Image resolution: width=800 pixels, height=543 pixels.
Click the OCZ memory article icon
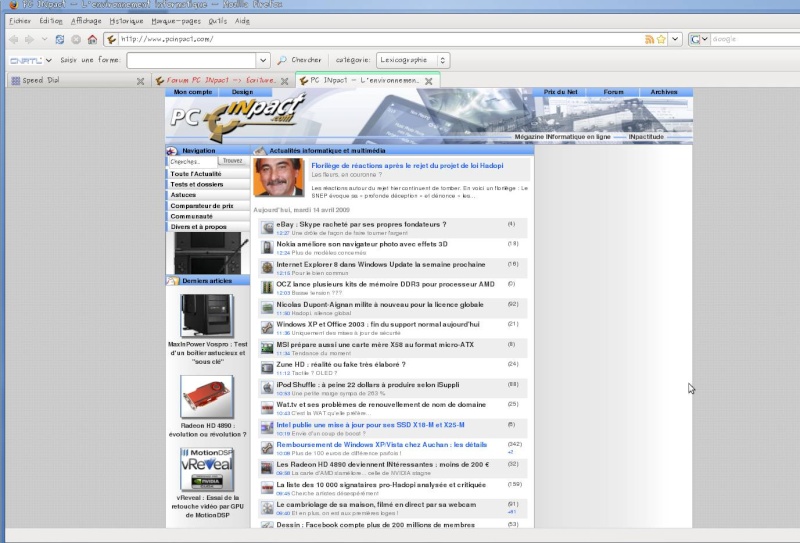click(267, 287)
